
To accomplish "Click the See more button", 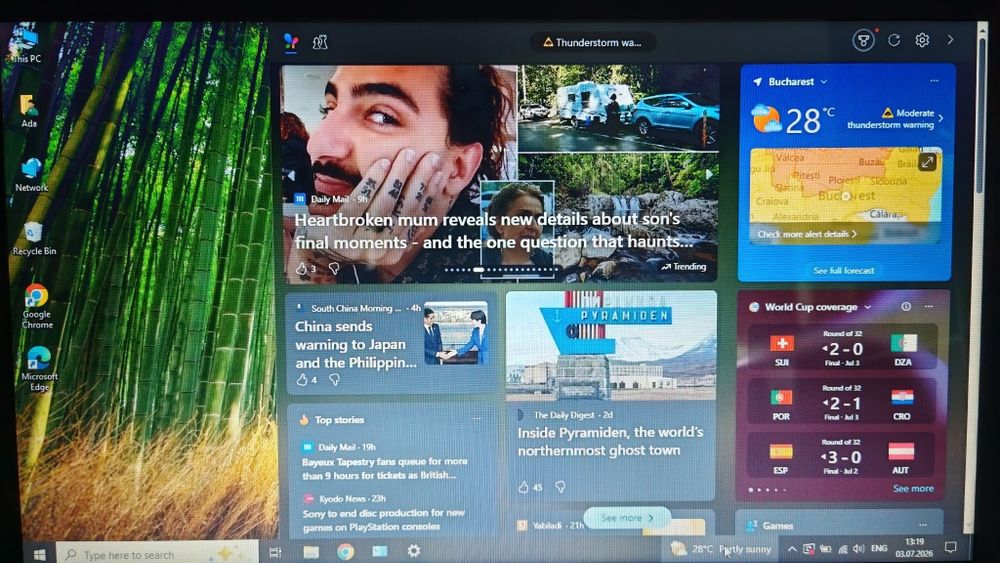I will (x=626, y=518).
